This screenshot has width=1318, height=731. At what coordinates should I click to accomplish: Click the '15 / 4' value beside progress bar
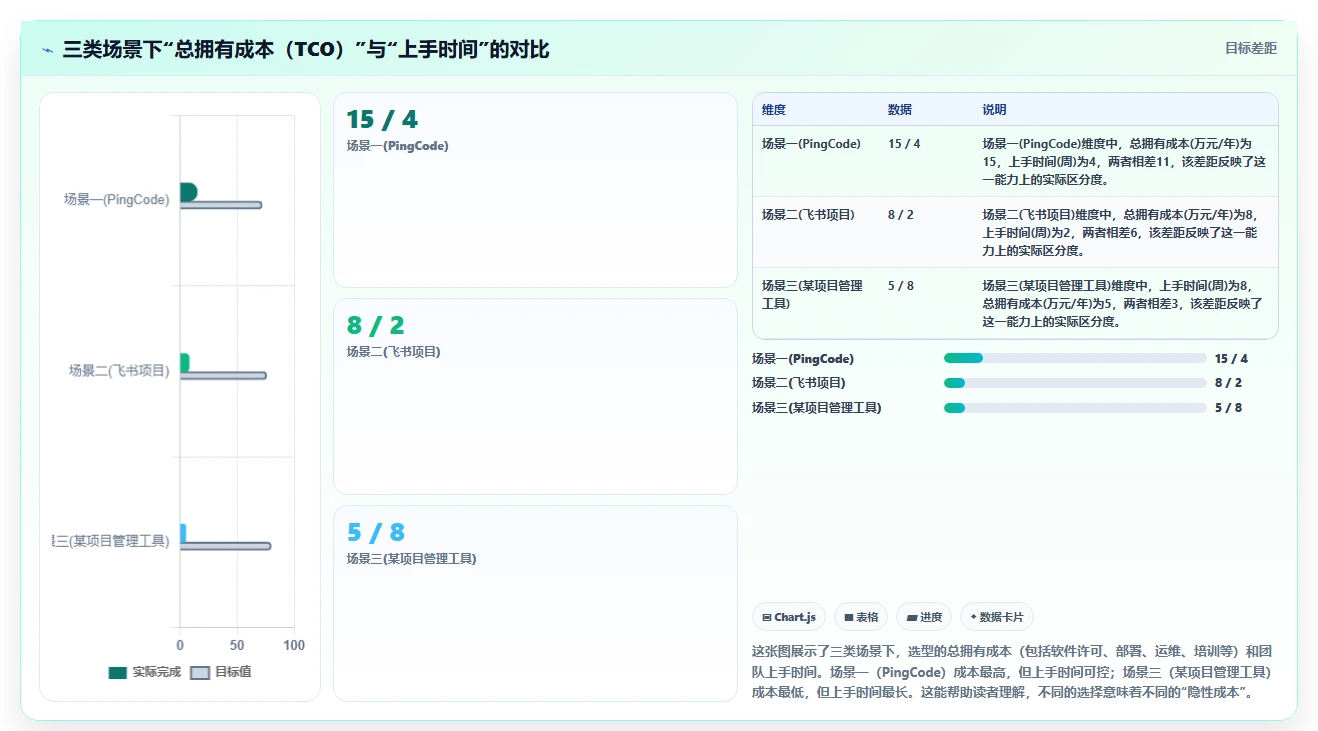tap(1231, 359)
